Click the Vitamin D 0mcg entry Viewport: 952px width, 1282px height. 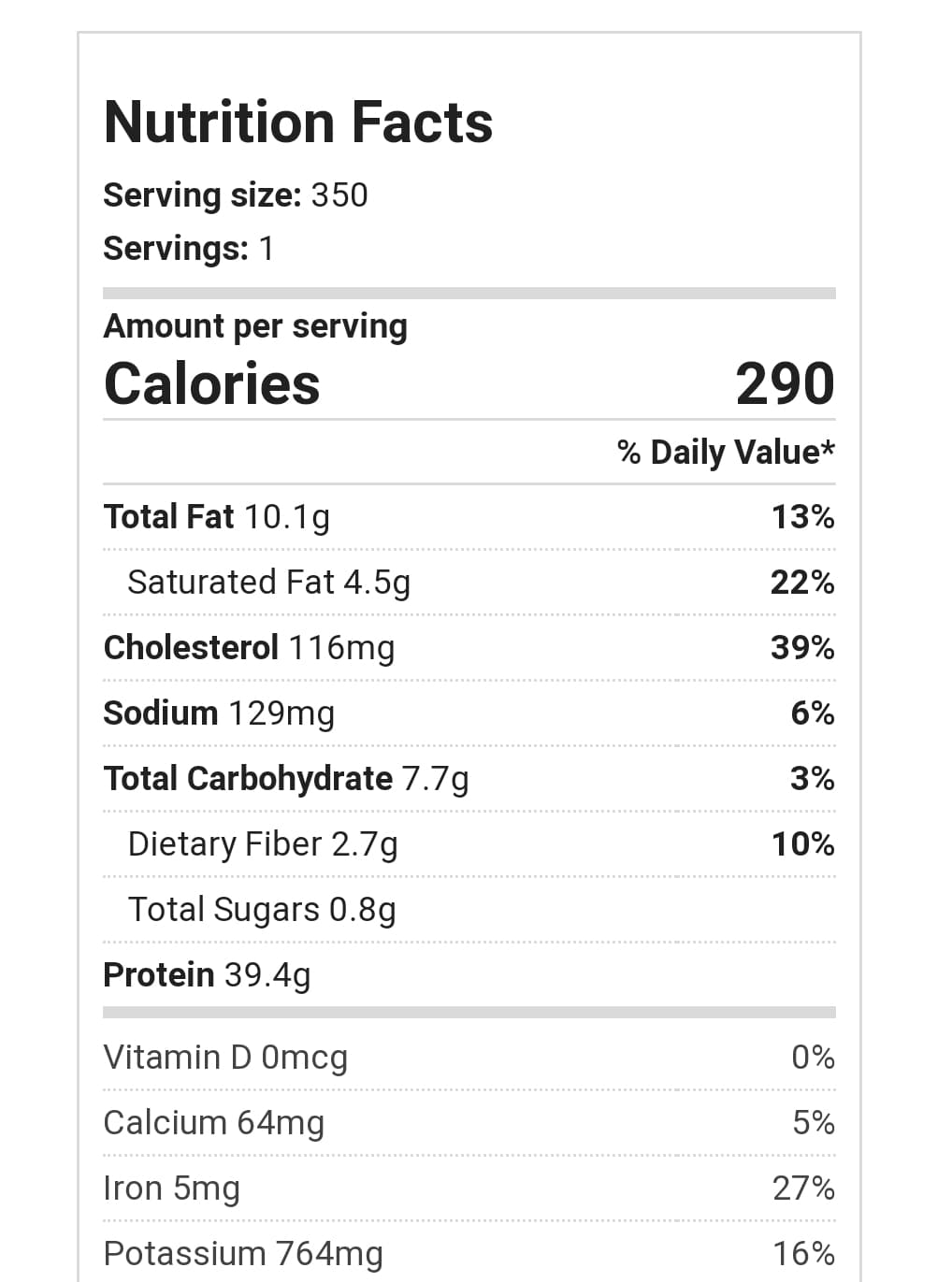pyautogui.click(x=225, y=1057)
